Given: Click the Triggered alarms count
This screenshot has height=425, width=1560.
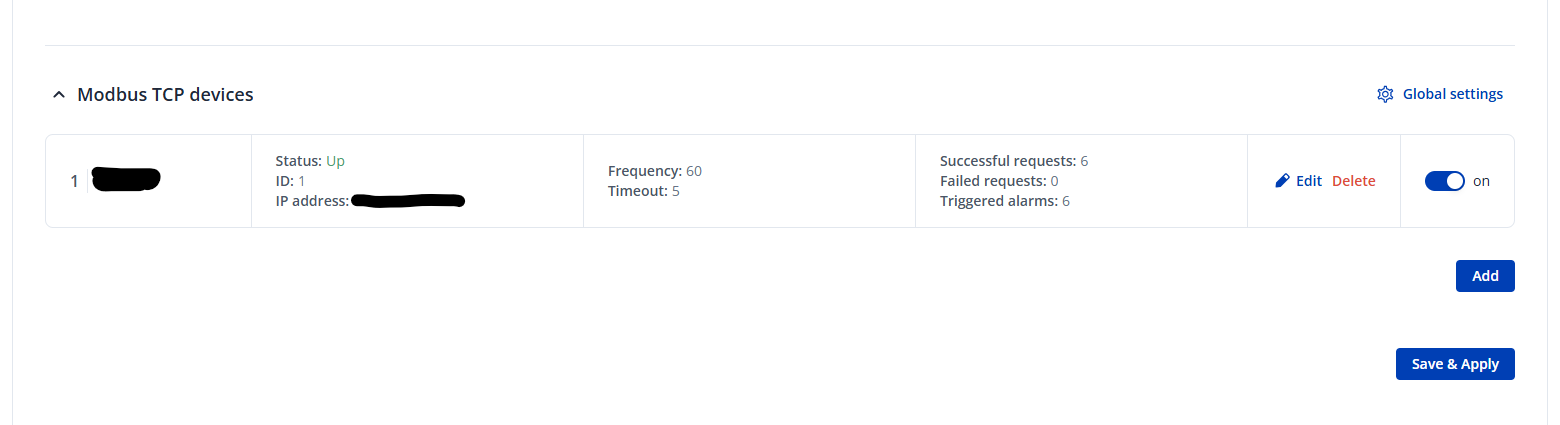Looking at the screenshot, I should point(1066,201).
